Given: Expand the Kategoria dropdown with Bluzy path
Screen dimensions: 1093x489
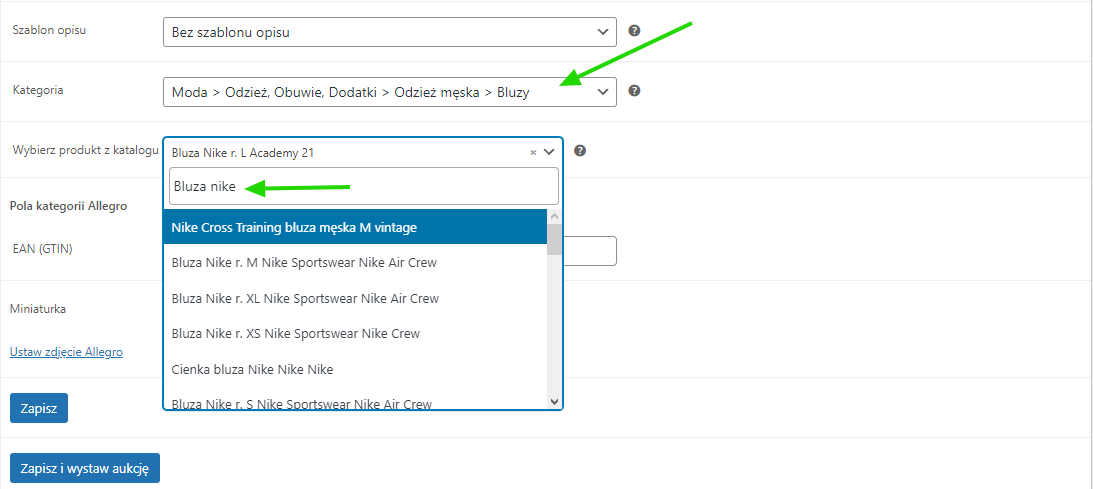Looking at the screenshot, I should point(389,92).
